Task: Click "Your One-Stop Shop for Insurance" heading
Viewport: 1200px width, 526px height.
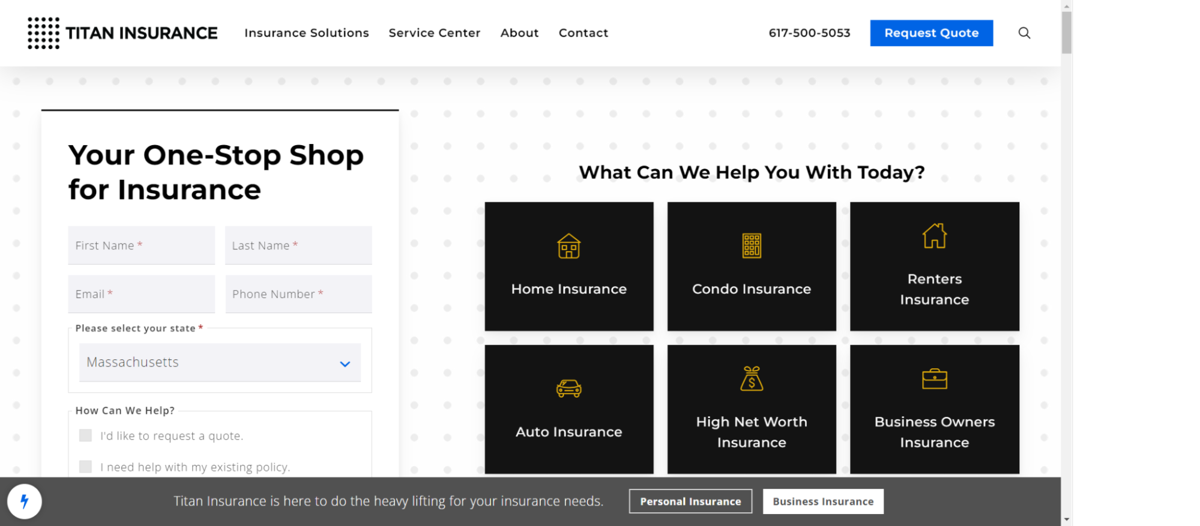Action: (x=216, y=172)
